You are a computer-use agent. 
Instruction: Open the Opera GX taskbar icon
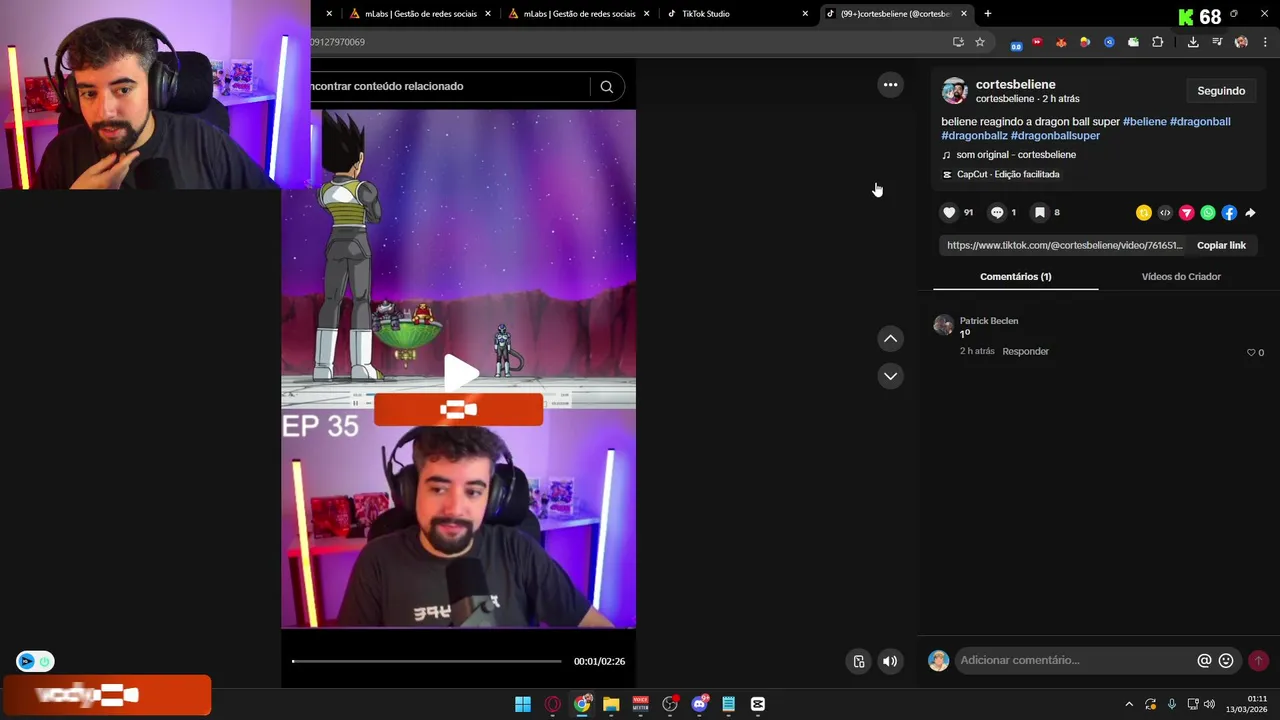tap(553, 704)
